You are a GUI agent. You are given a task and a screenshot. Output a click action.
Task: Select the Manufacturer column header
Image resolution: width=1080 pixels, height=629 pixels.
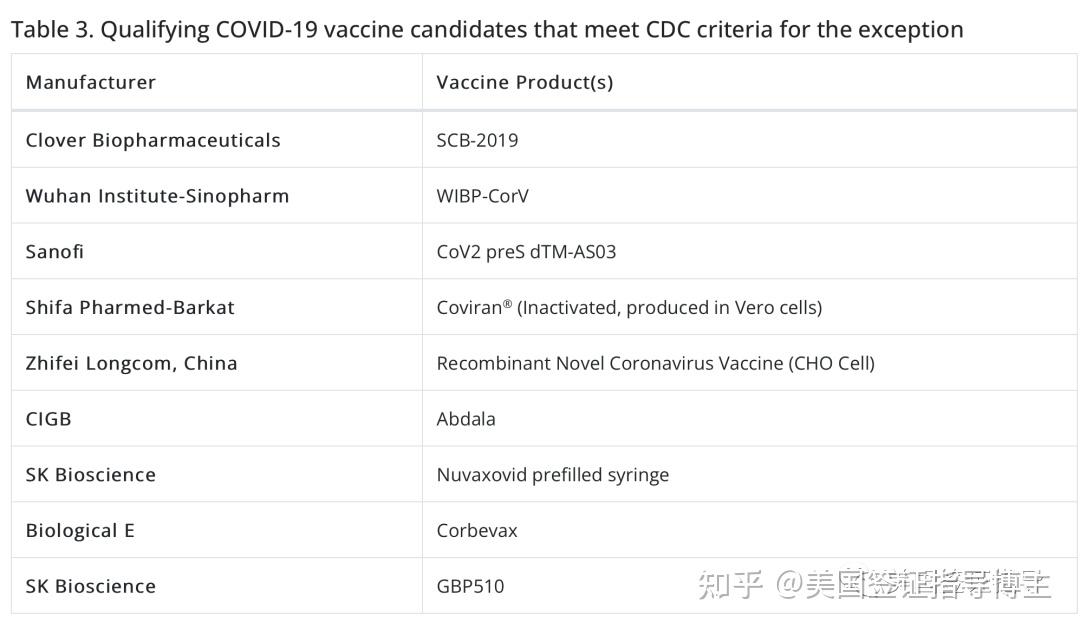point(91,82)
